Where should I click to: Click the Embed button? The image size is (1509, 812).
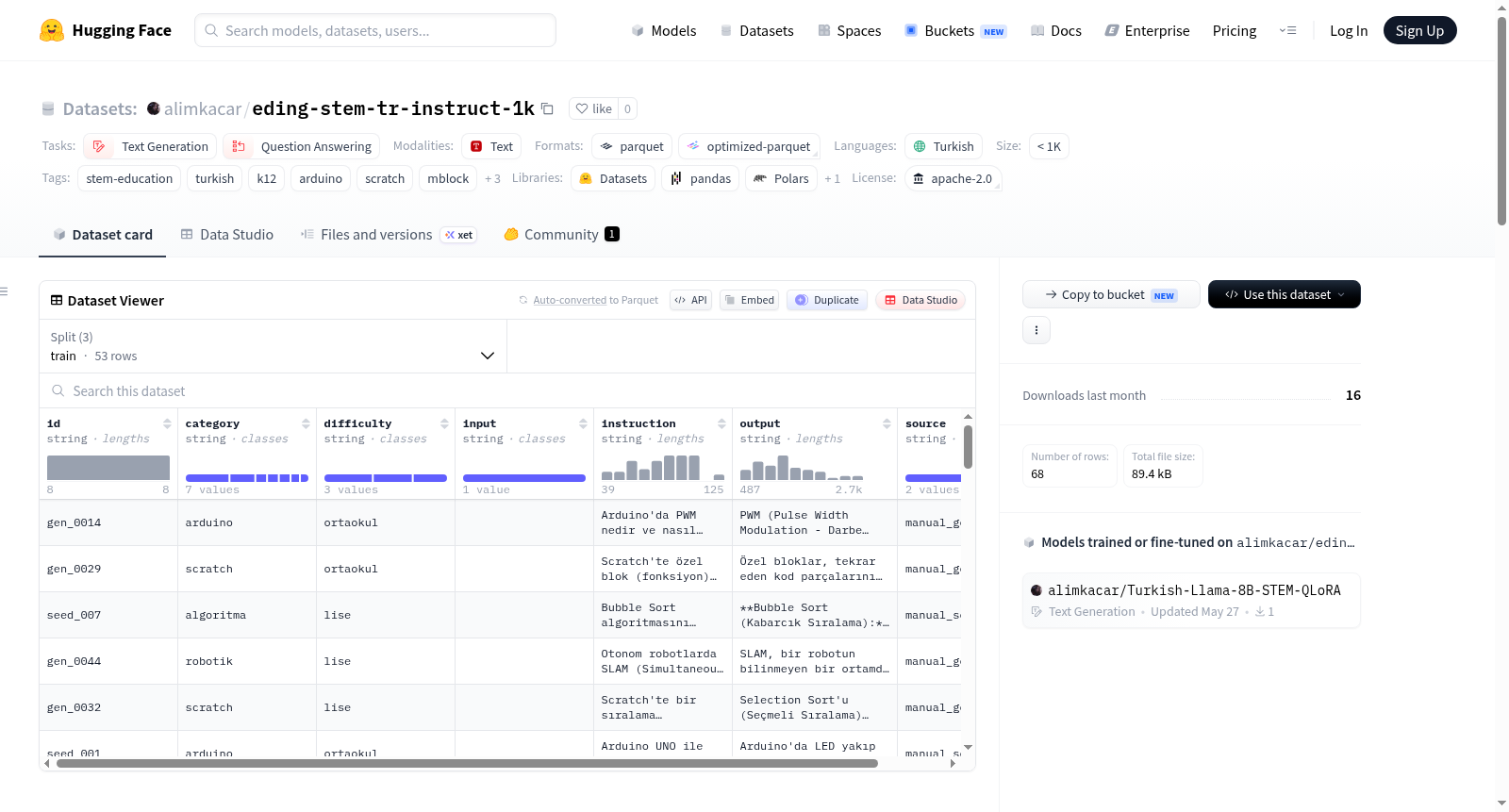coord(749,300)
